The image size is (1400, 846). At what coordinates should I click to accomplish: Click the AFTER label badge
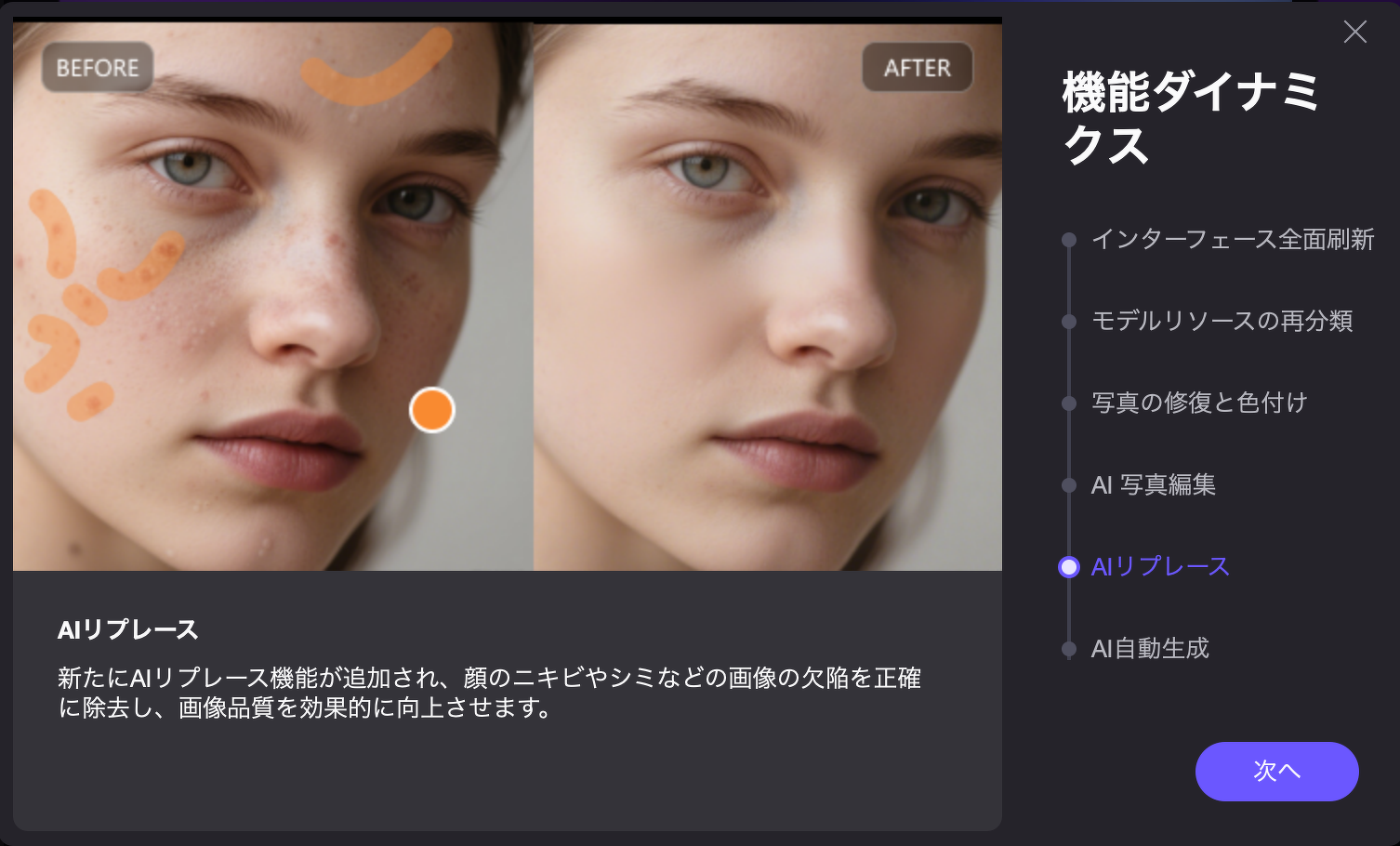918,68
